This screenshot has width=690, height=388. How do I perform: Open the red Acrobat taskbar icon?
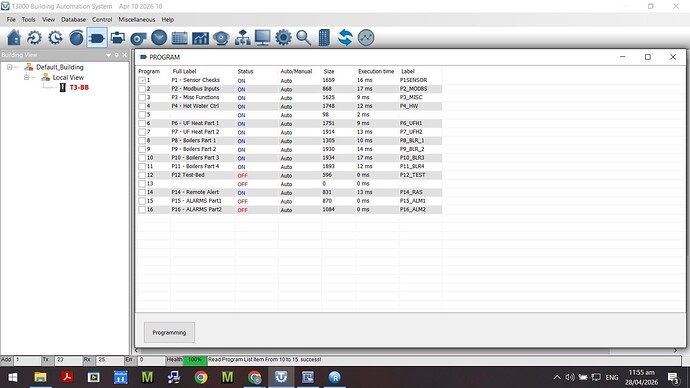[67, 377]
